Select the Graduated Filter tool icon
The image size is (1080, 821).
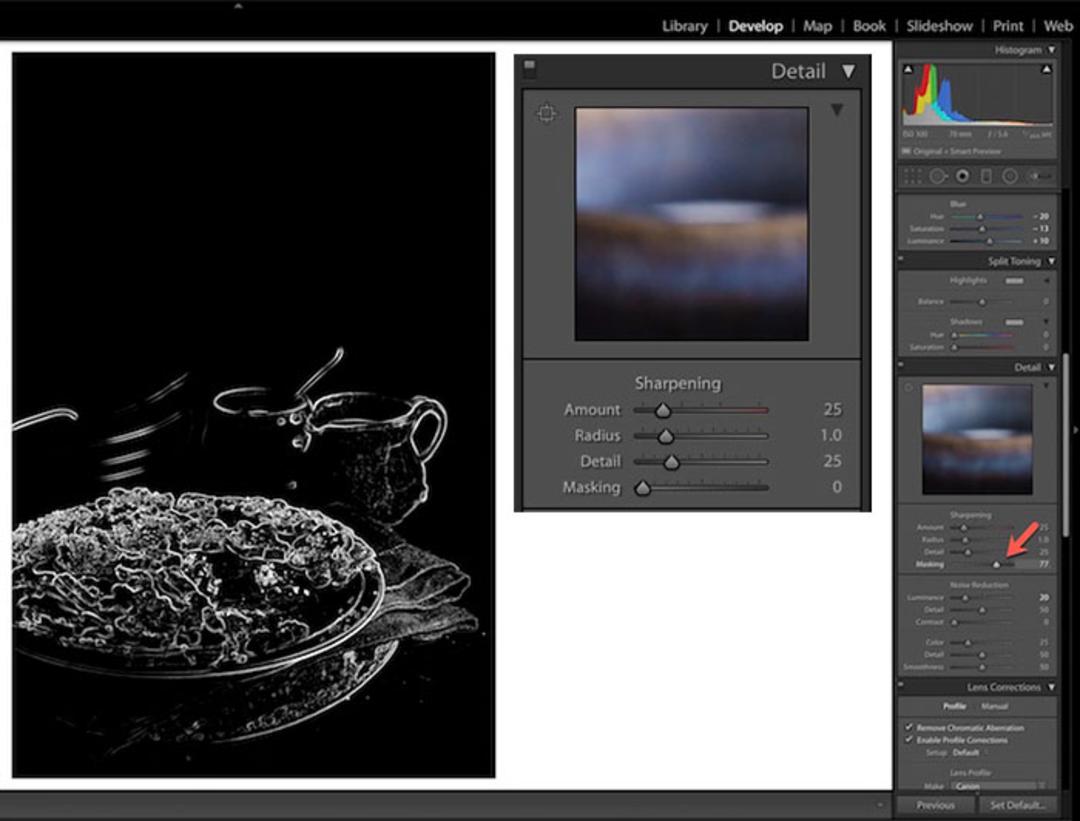986,176
